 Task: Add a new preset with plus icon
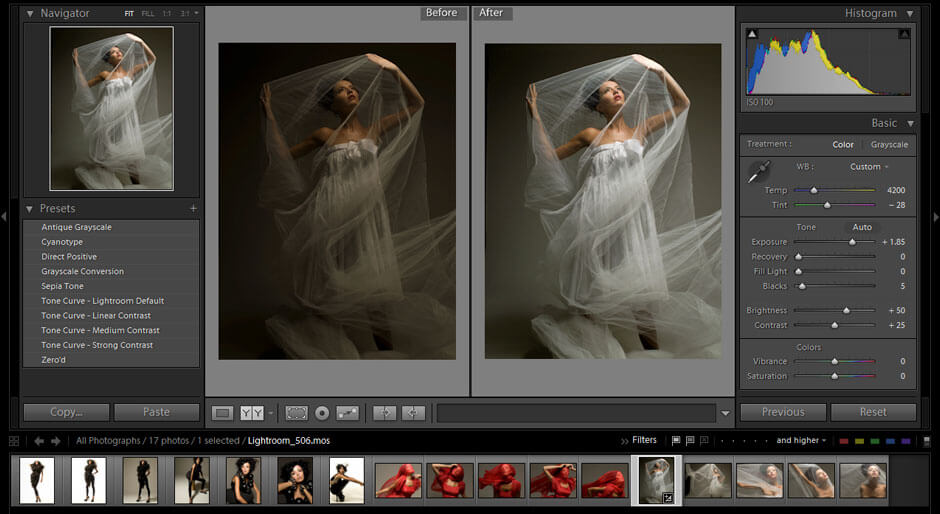[193, 209]
